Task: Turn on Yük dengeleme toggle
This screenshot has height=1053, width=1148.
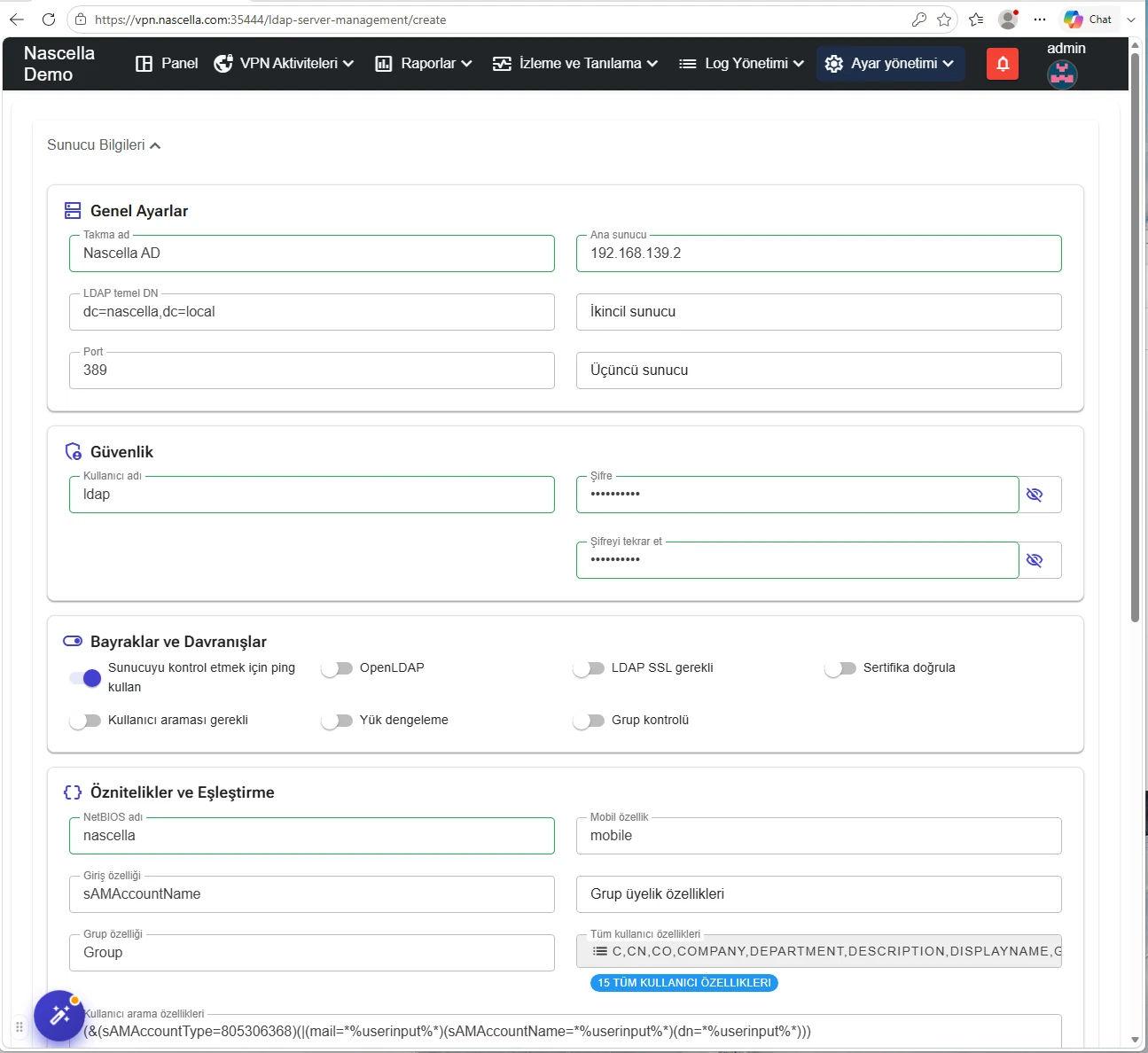Action: pyautogui.click(x=337, y=721)
